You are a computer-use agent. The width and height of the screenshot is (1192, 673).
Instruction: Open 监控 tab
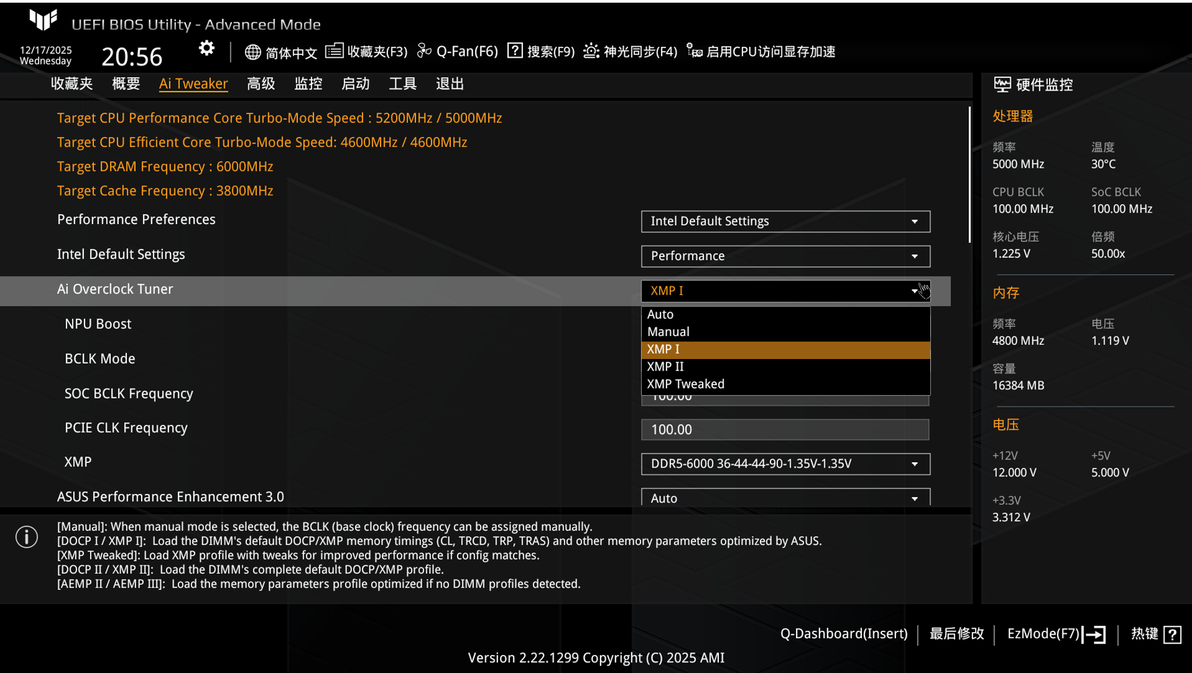308,84
